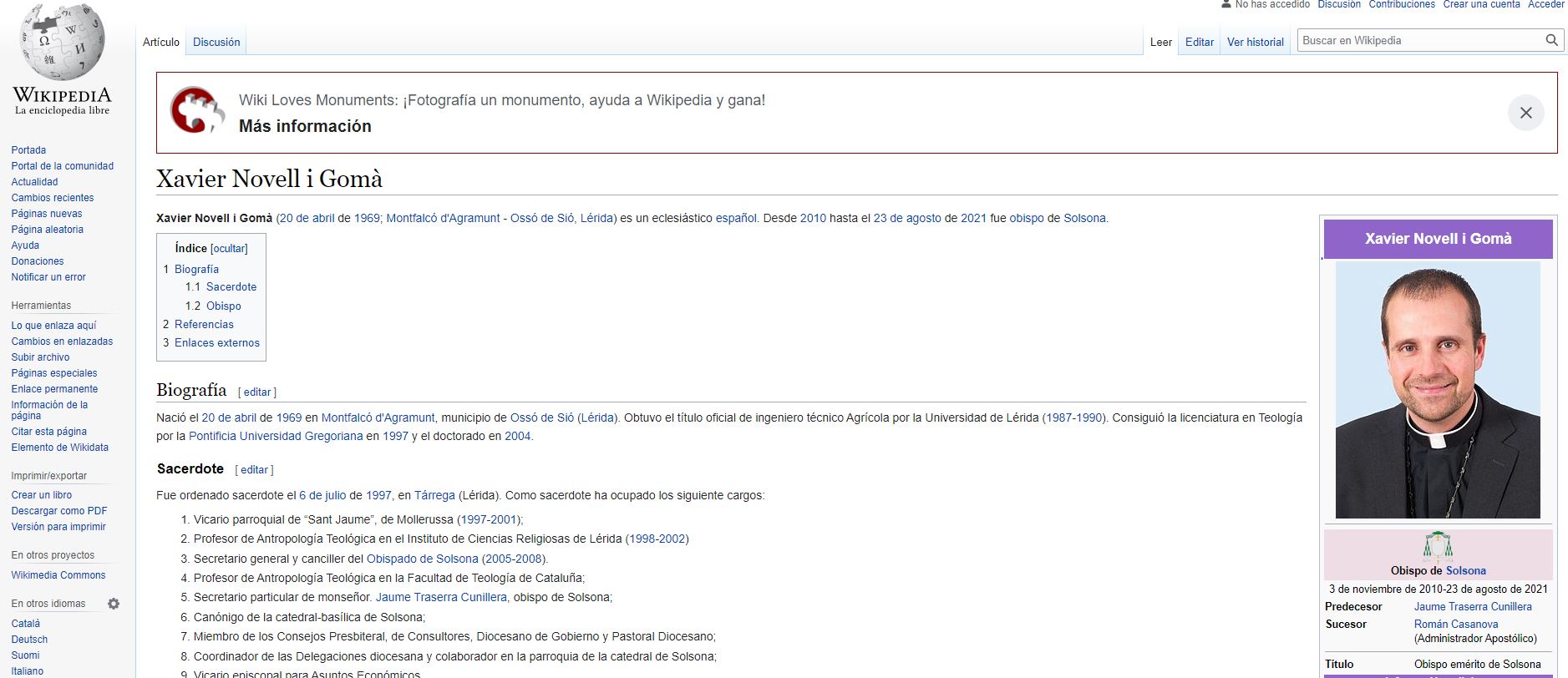Dismiss the Wiki Loves Monuments banner
Image resolution: width=1568 pixels, height=678 pixels.
coord(1525,113)
